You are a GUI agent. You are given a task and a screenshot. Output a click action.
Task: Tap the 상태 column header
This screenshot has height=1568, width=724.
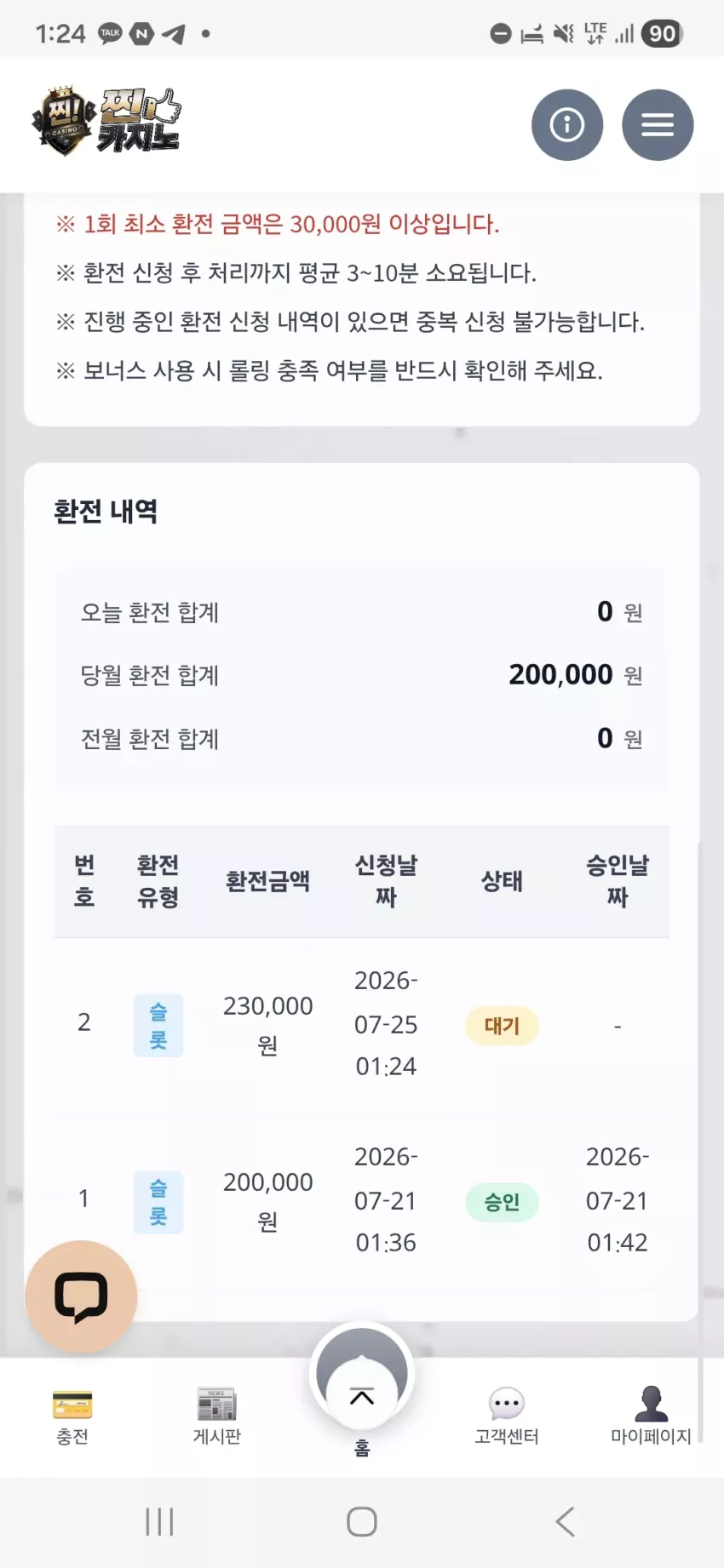[x=502, y=881]
